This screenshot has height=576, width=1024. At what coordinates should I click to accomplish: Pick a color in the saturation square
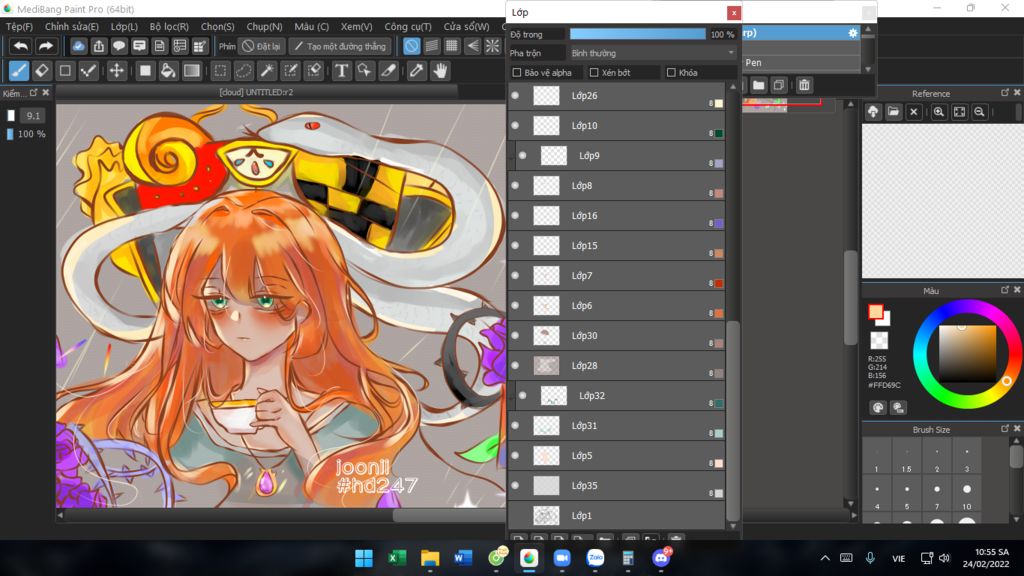tap(967, 353)
